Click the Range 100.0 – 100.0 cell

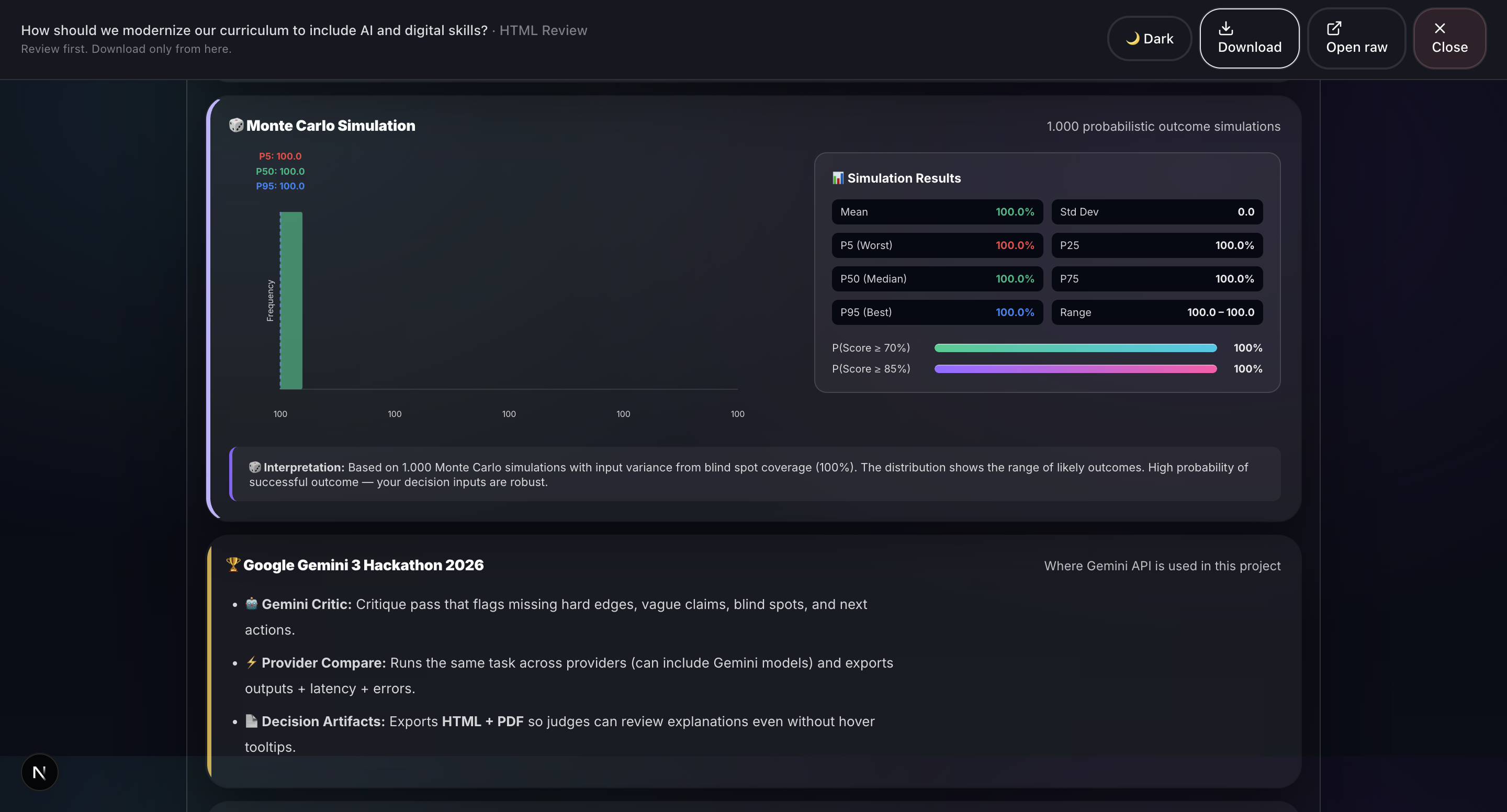(1156, 312)
